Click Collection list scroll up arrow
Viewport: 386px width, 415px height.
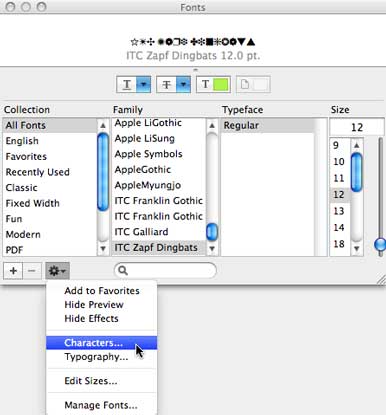pos(103,125)
